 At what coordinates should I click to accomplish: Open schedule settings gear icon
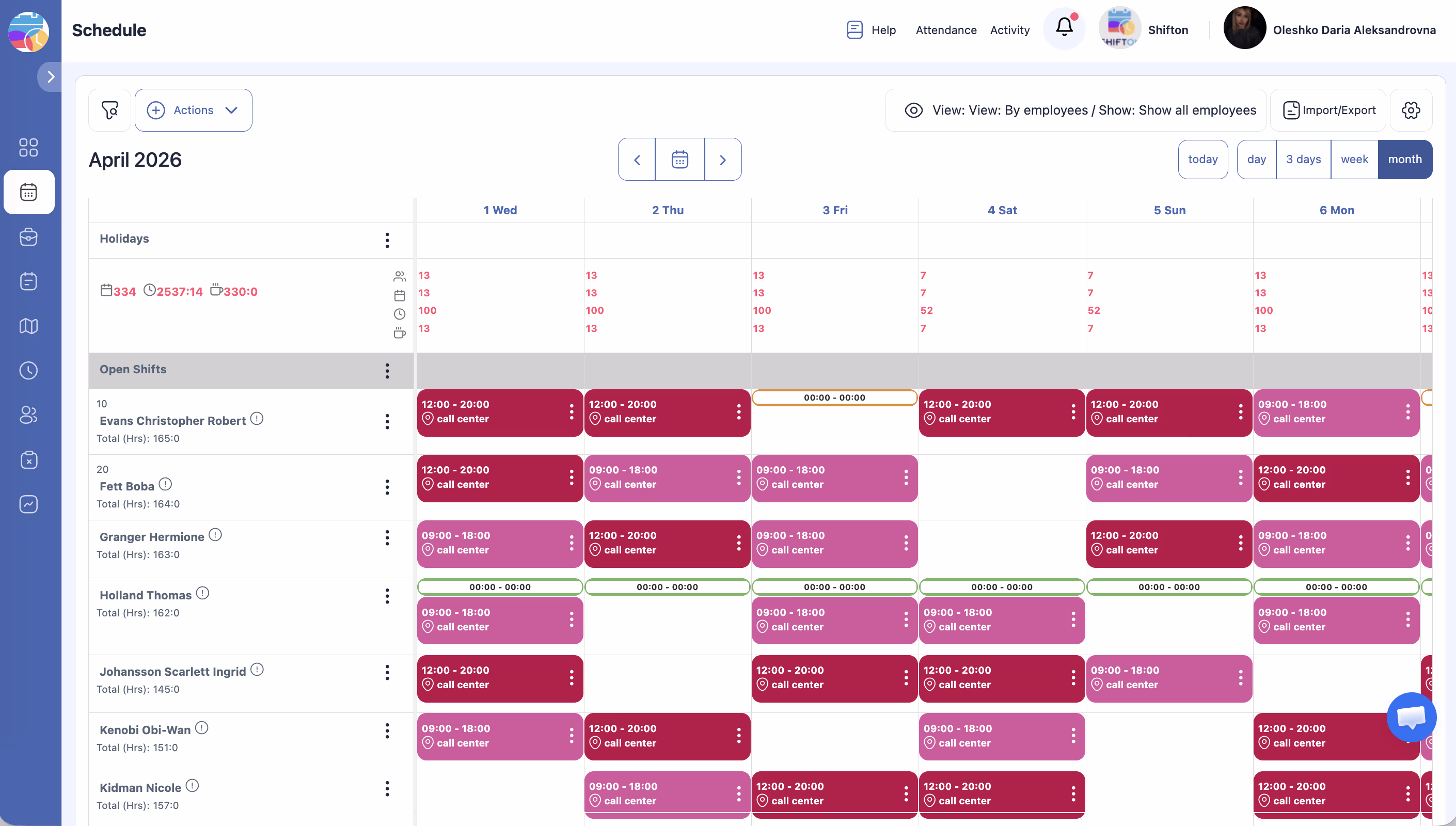point(1410,110)
